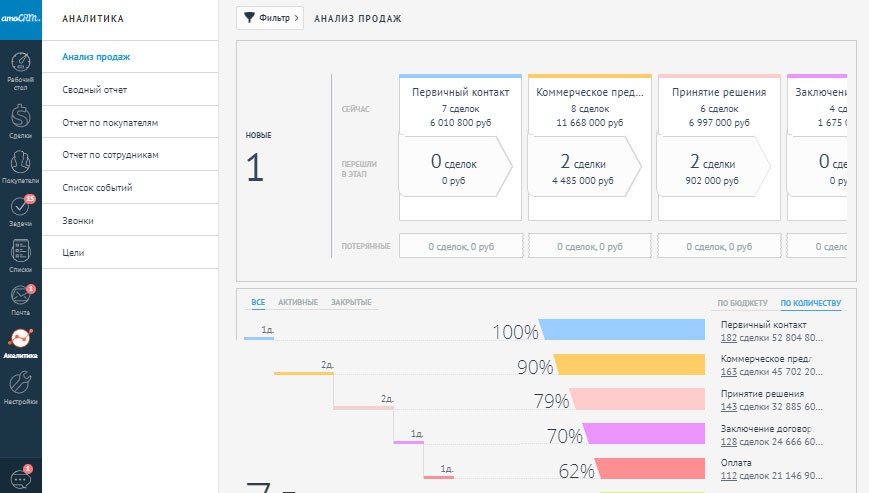Open Задачи tasks icon with badge

20,210
